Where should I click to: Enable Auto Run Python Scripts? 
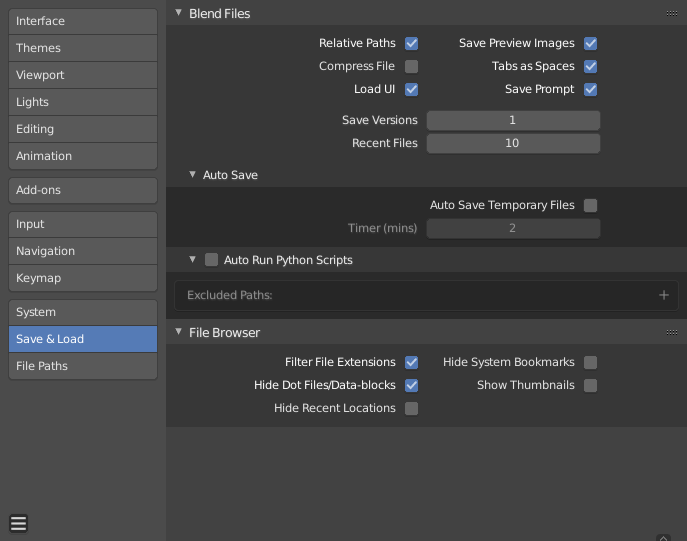point(211,260)
